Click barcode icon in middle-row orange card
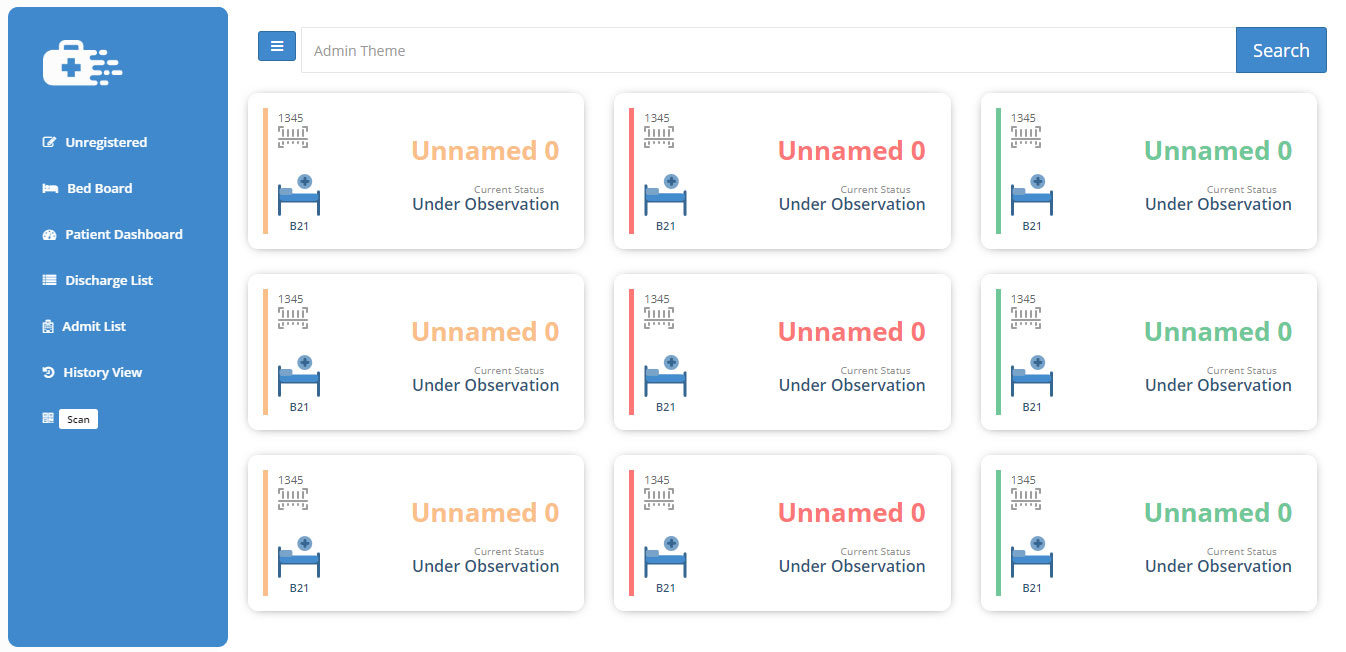The height and width of the screenshot is (652, 1346). (x=293, y=318)
